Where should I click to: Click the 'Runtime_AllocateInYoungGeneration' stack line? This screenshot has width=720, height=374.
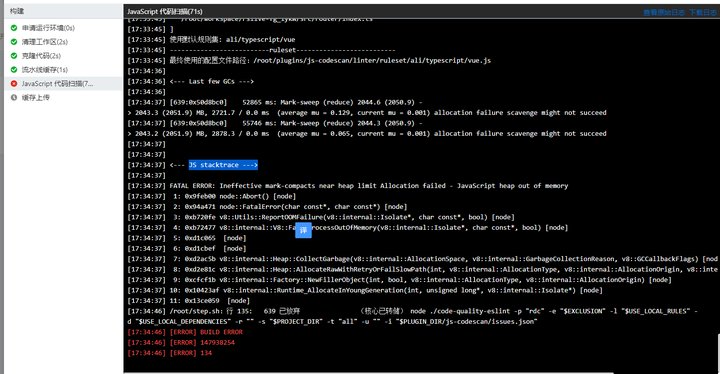pyautogui.click(x=365, y=291)
